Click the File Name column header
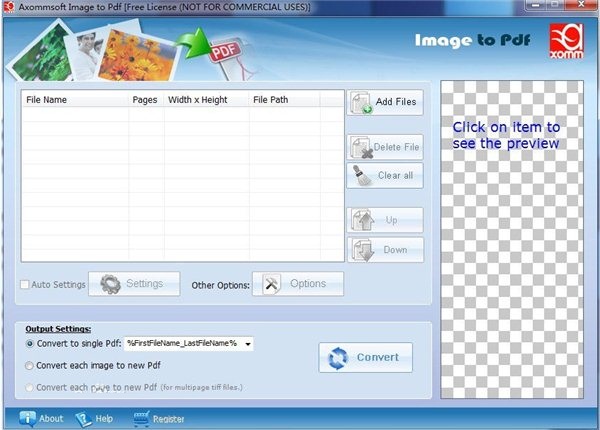 (x=75, y=100)
